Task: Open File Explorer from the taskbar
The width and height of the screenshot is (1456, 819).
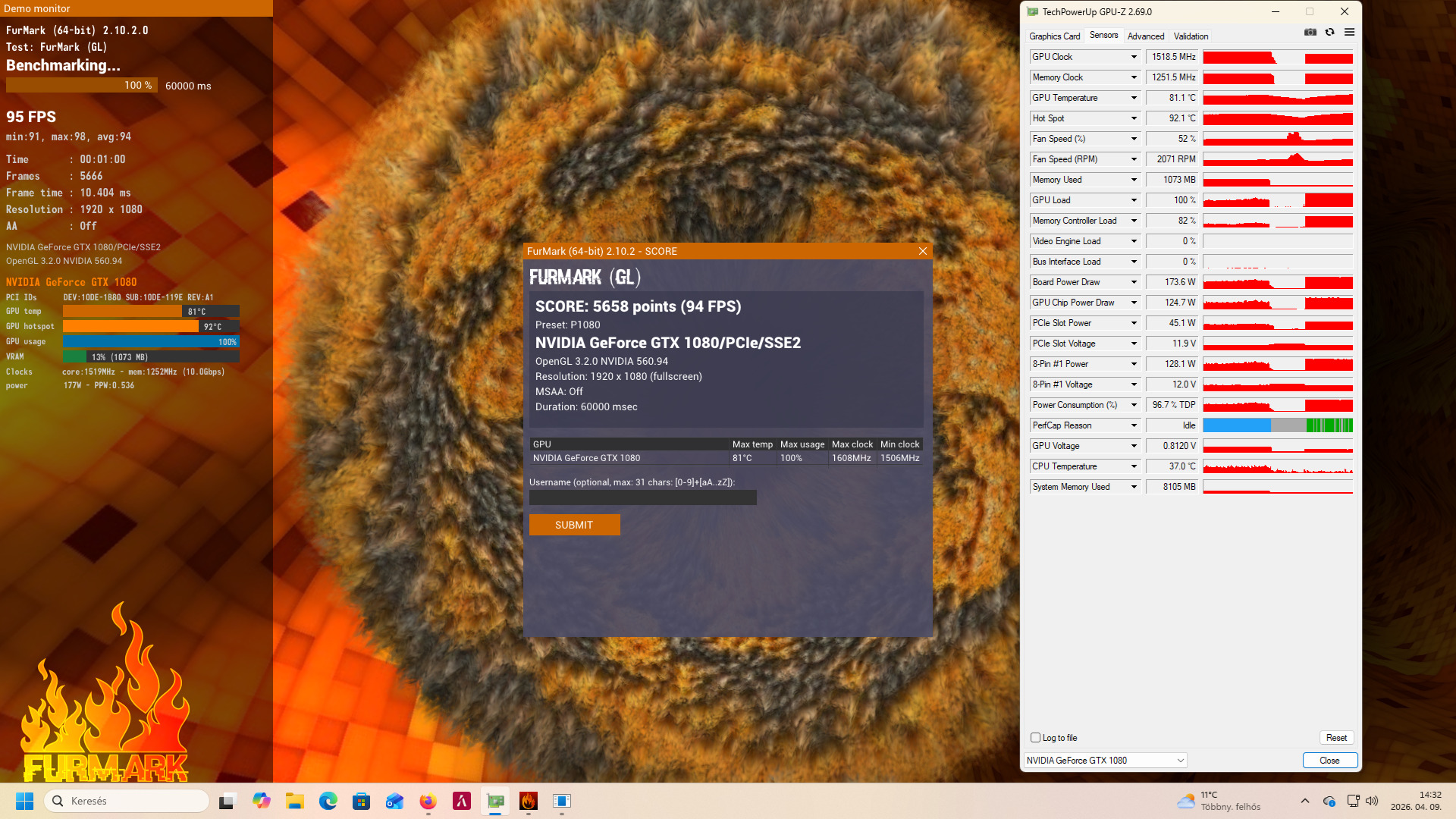Action: [295, 801]
